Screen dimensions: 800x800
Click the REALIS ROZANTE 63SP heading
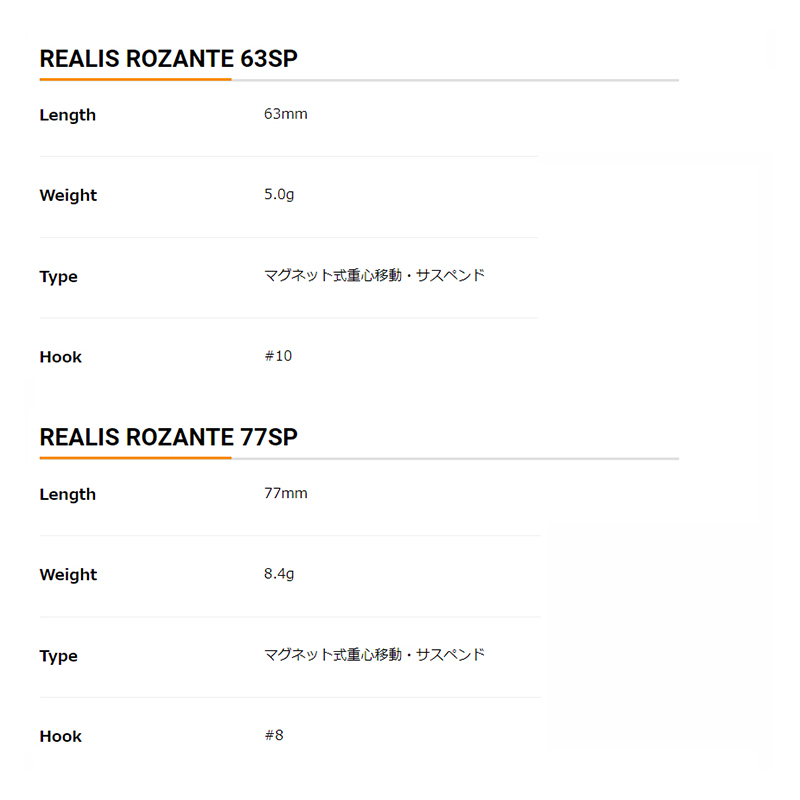168,59
